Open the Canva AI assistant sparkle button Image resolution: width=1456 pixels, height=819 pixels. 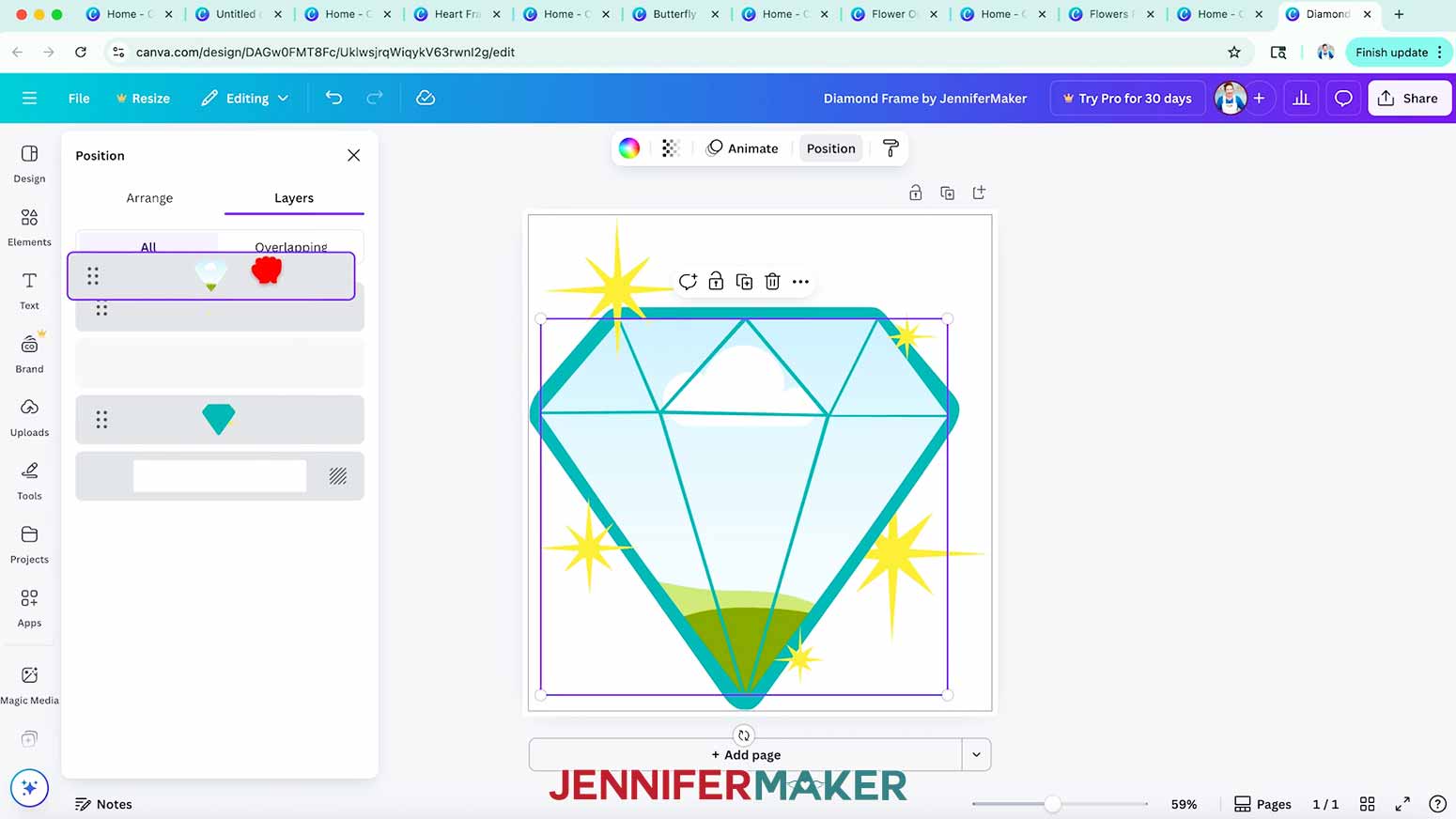pos(29,787)
